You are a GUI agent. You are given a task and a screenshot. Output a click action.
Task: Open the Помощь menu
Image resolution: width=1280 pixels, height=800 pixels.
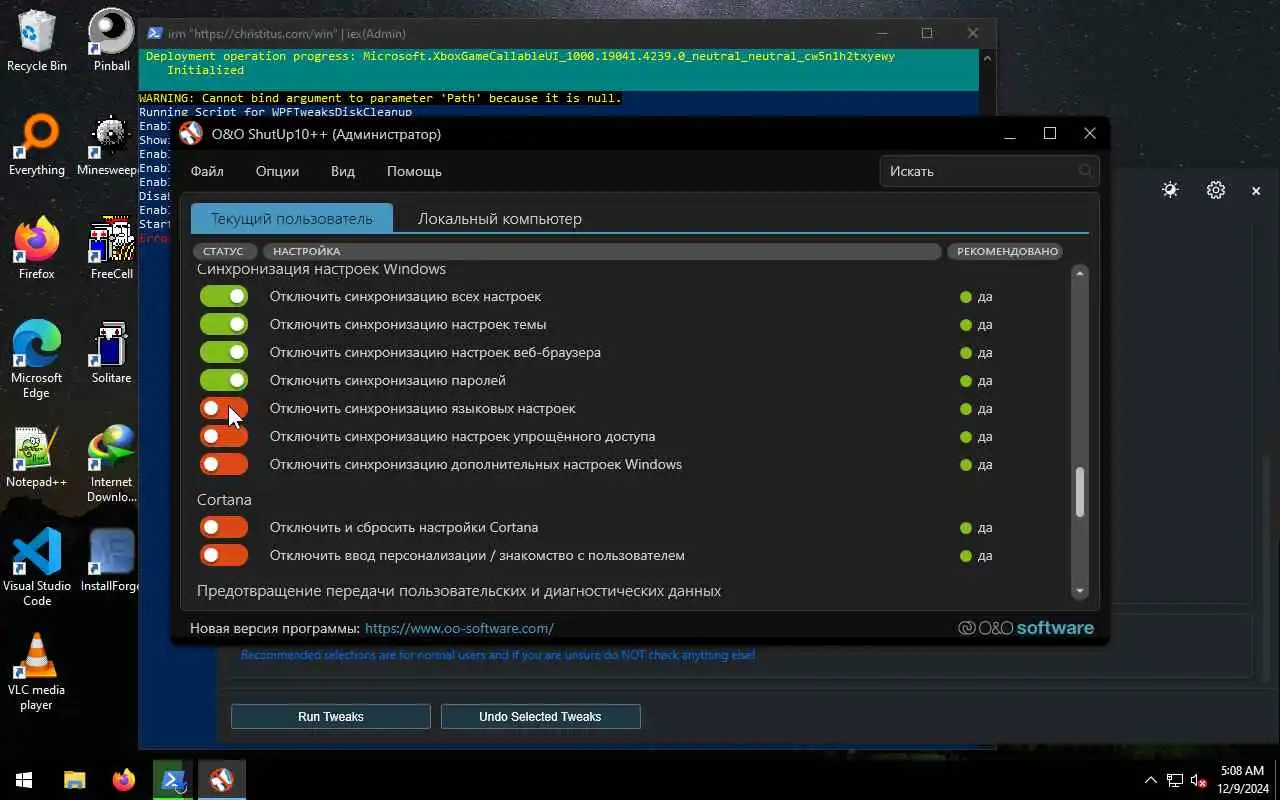tap(414, 171)
